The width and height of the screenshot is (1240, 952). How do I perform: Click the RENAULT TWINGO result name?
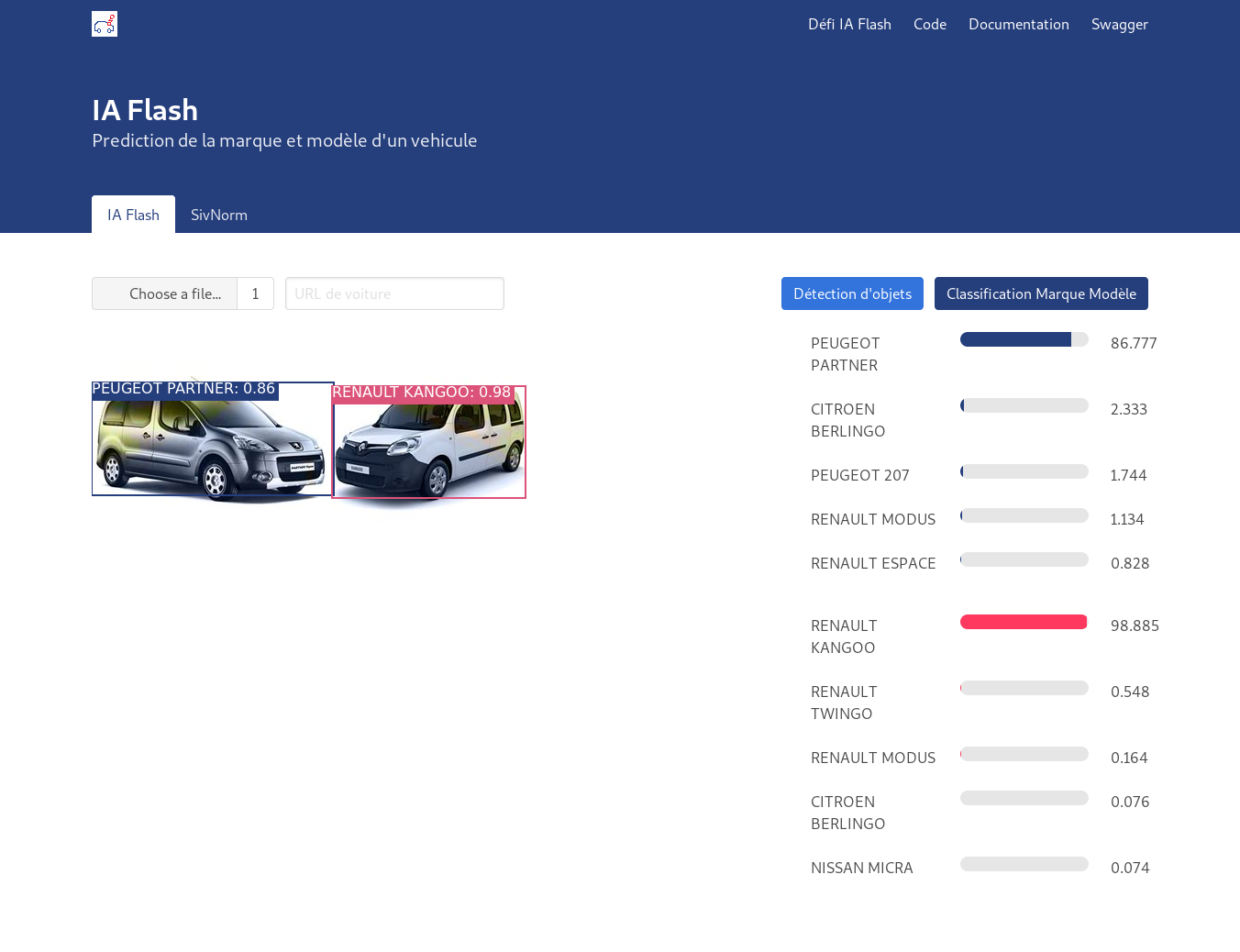(x=844, y=703)
